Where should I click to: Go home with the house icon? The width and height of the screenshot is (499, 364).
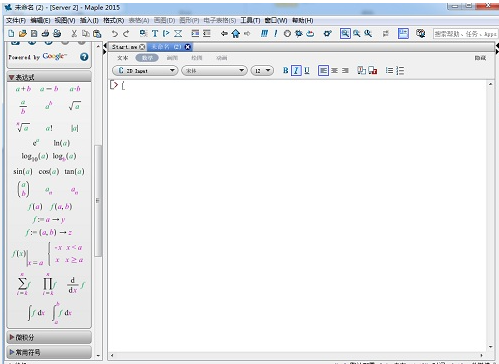[x=236, y=33]
